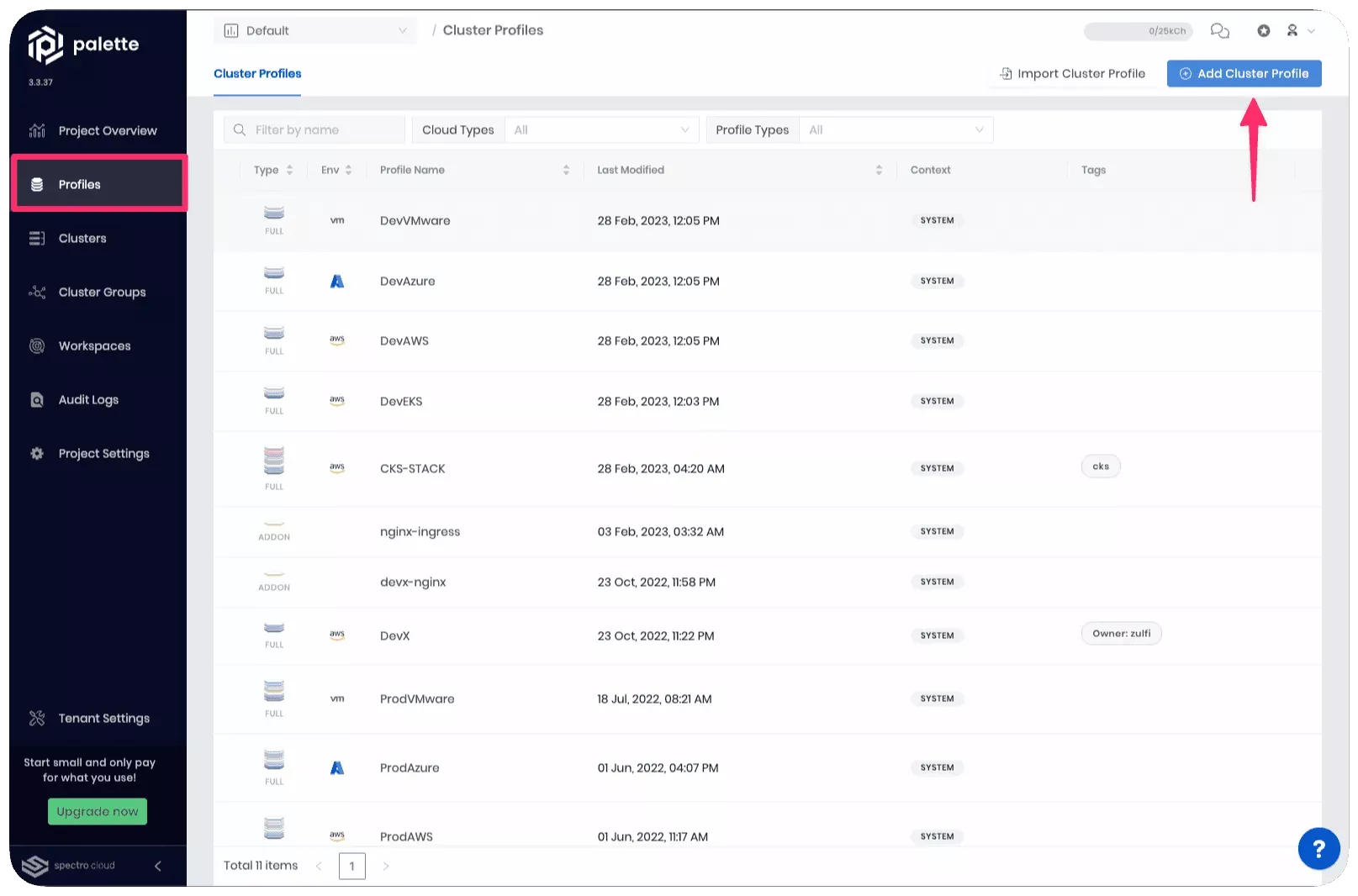Viewport: 1358px width, 896px height.
Task: Open the DevEKS profile
Action: (401, 402)
